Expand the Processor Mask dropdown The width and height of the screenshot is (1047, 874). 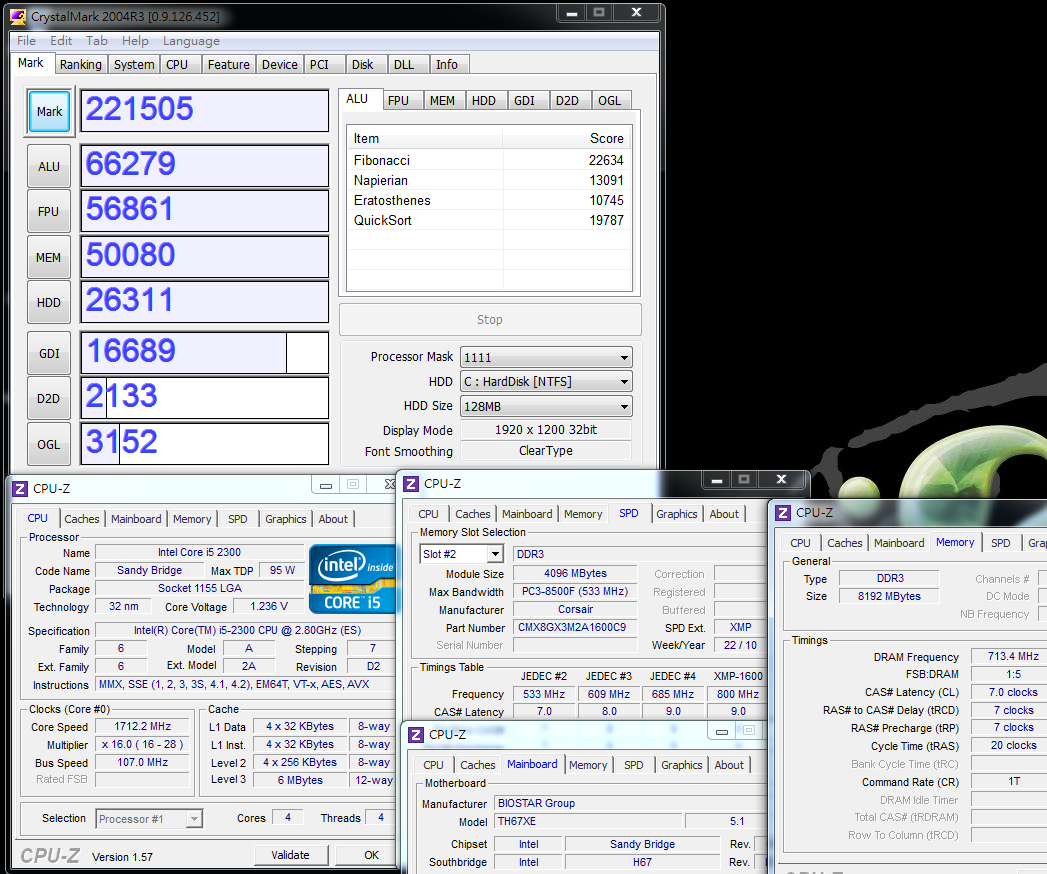pos(624,357)
